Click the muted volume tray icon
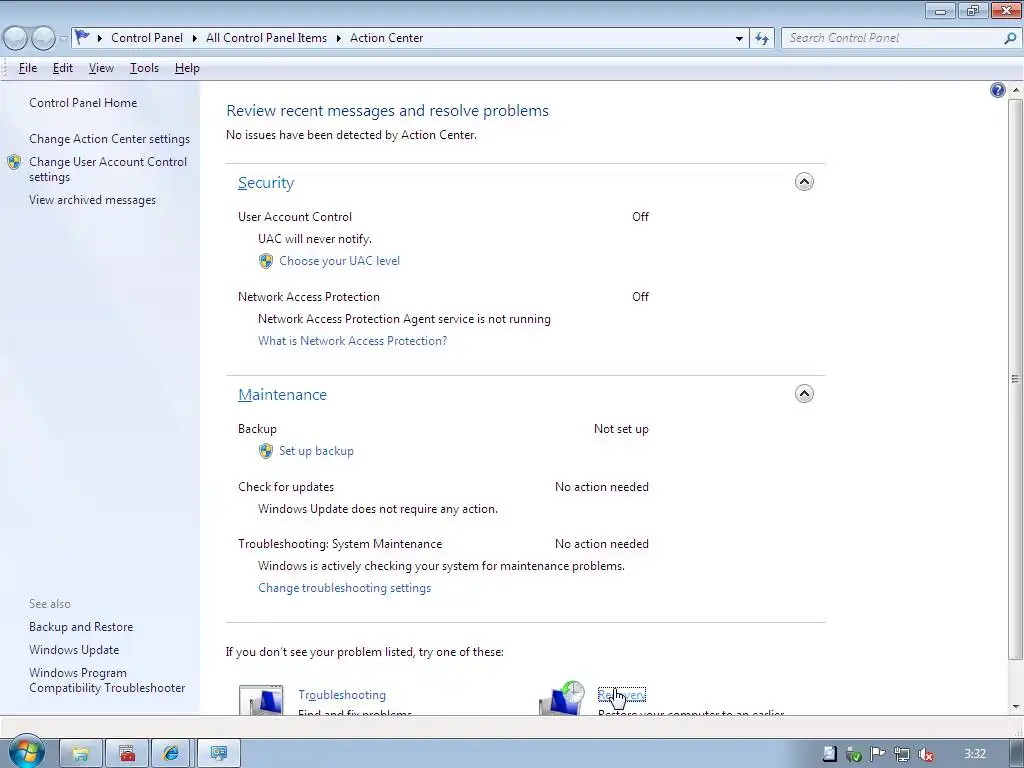 point(926,754)
